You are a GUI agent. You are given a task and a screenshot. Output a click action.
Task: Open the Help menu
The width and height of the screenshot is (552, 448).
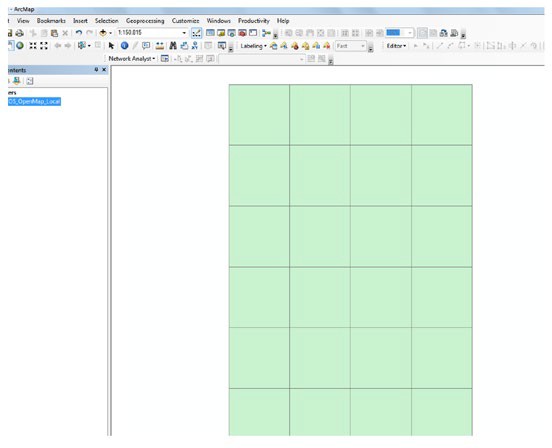283,21
